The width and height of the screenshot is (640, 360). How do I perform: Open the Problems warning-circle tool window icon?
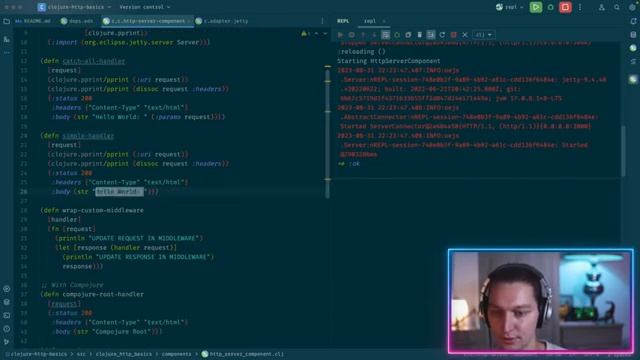pos(7,329)
